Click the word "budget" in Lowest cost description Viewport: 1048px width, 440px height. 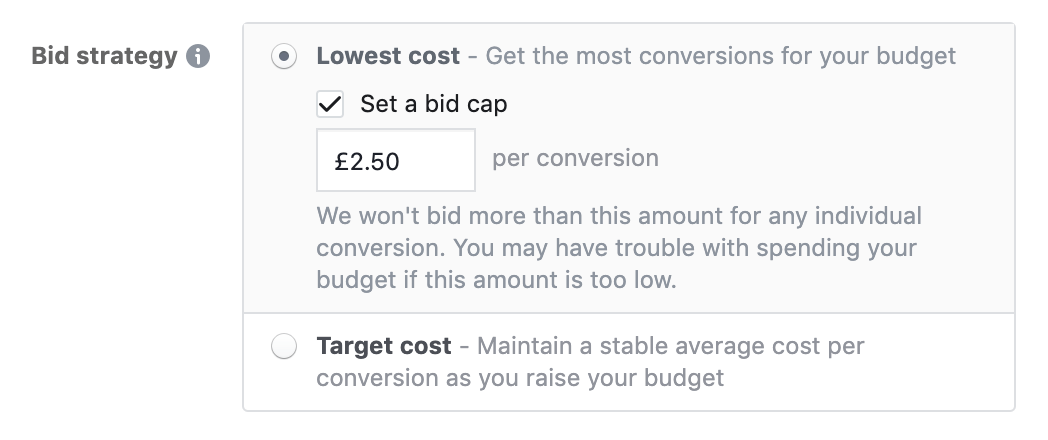(915, 56)
